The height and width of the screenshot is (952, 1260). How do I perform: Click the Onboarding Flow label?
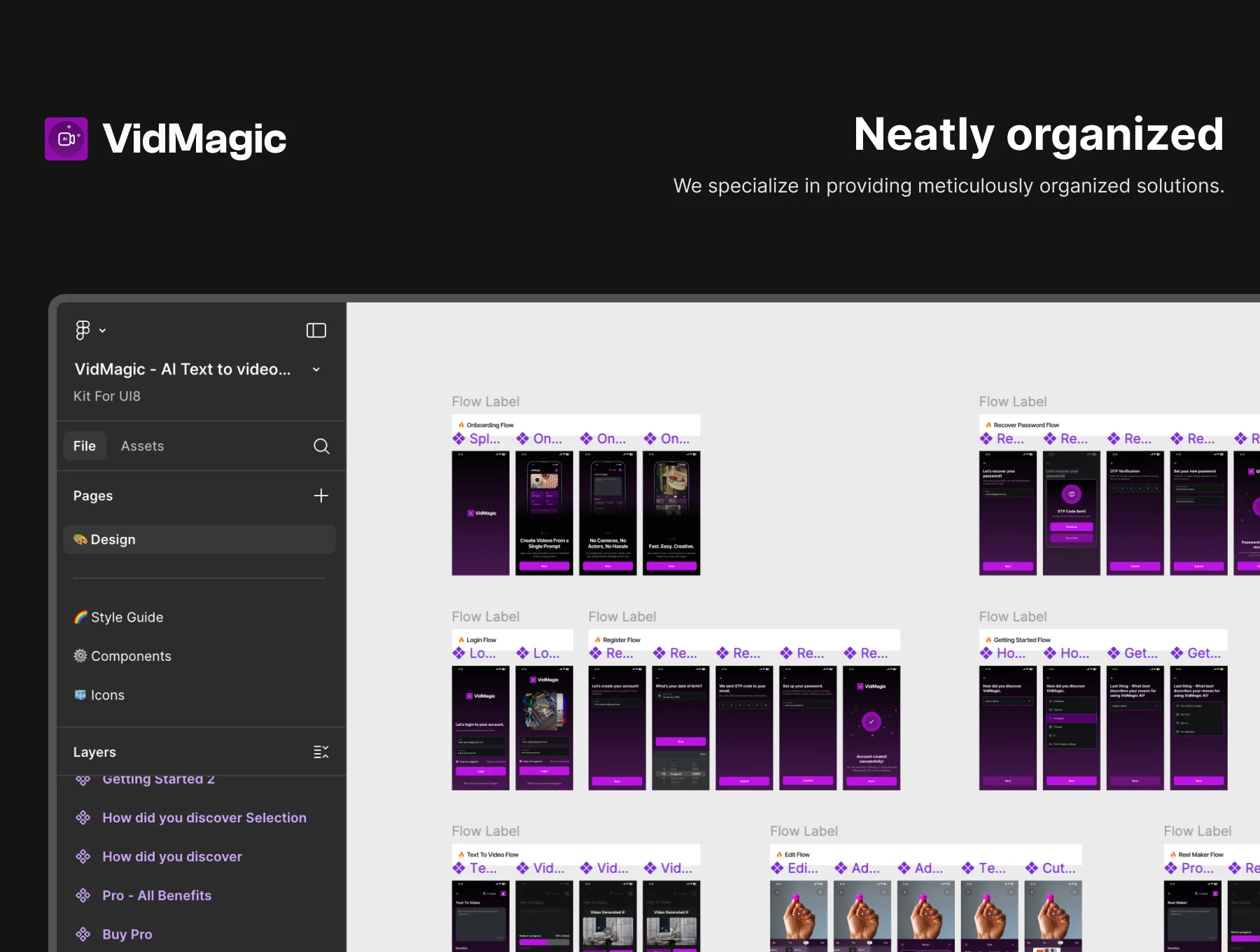[x=490, y=425]
